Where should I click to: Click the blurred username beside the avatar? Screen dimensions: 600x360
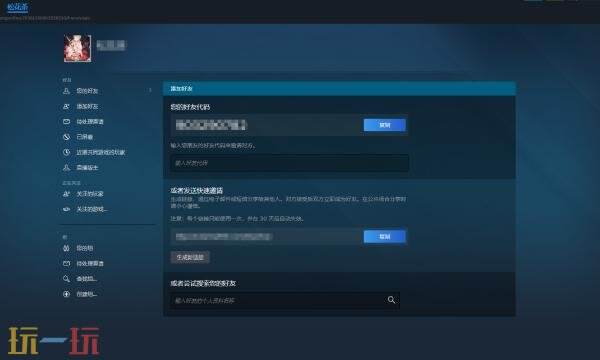111,45
